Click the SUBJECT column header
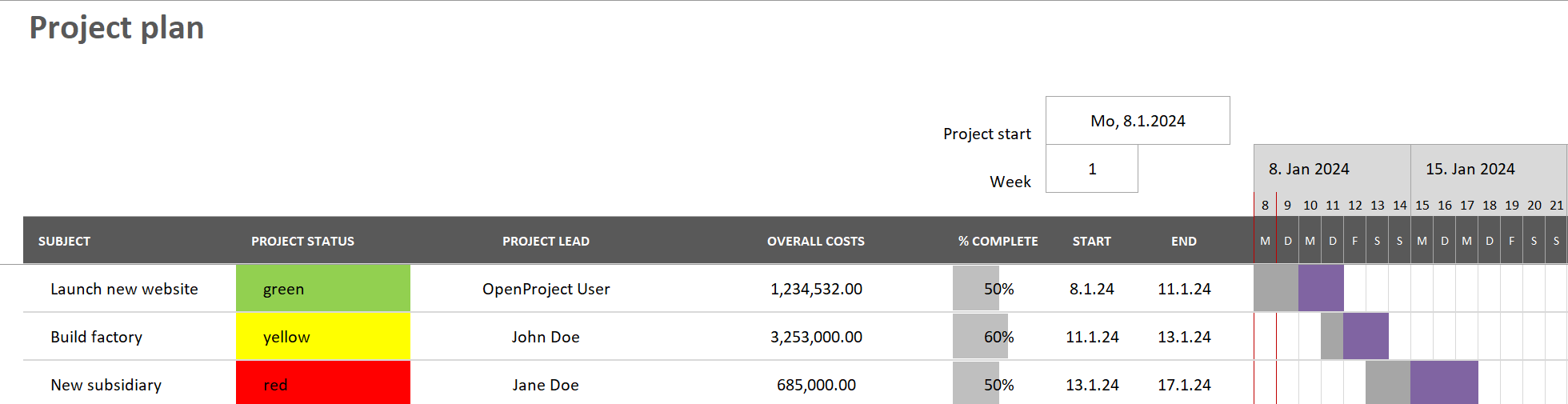Screen dimensions: 1568x404 [x=64, y=241]
